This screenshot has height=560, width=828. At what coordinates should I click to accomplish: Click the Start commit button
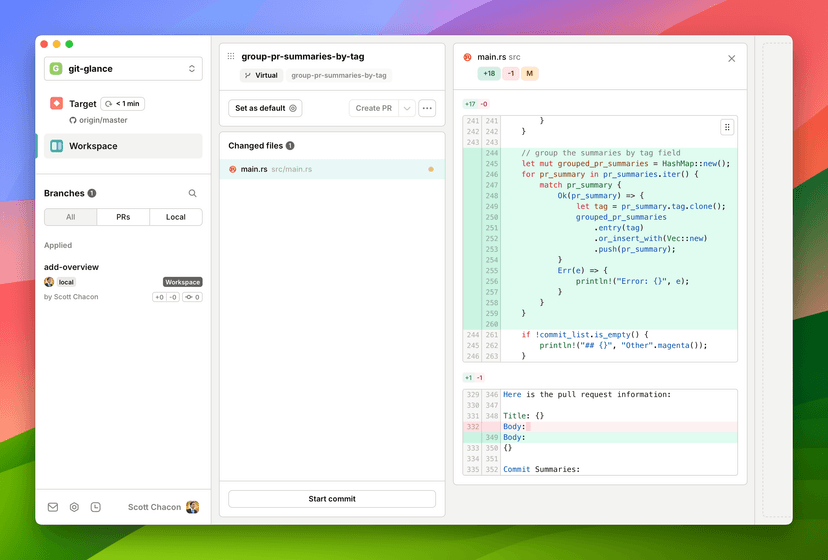tap(332, 499)
